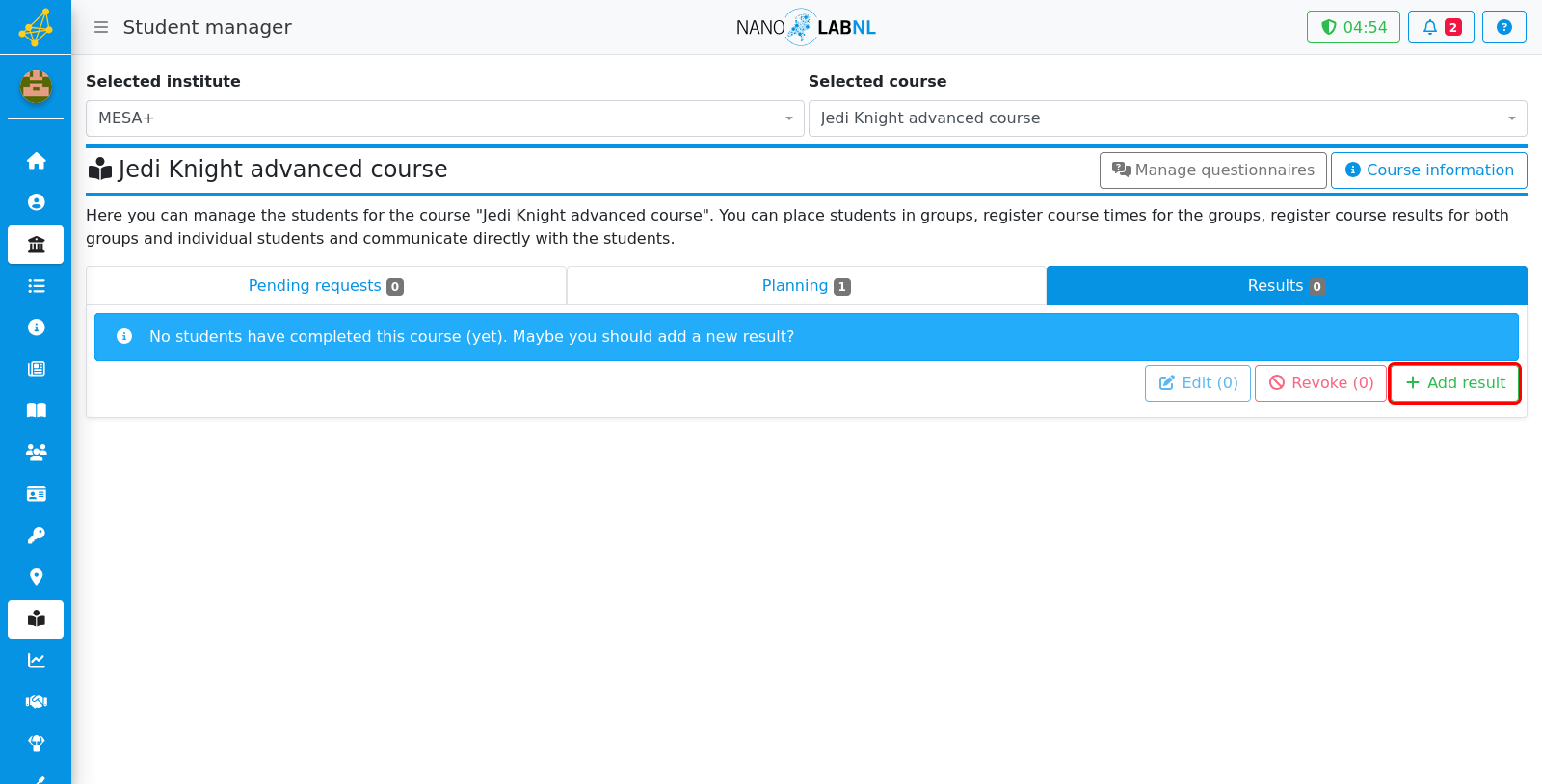Switch to the Pending requests tab
Image resolution: width=1542 pixels, height=784 pixels.
click(x=326, y=286)
